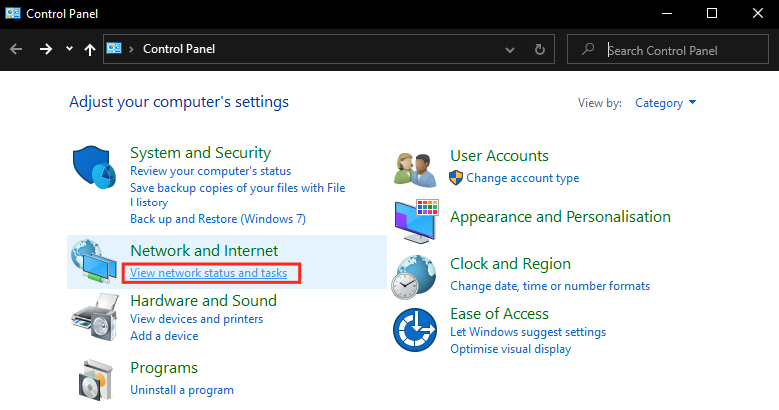Click the Control Panel title bar icon
779x410 pixels.
tap(12, 13)
